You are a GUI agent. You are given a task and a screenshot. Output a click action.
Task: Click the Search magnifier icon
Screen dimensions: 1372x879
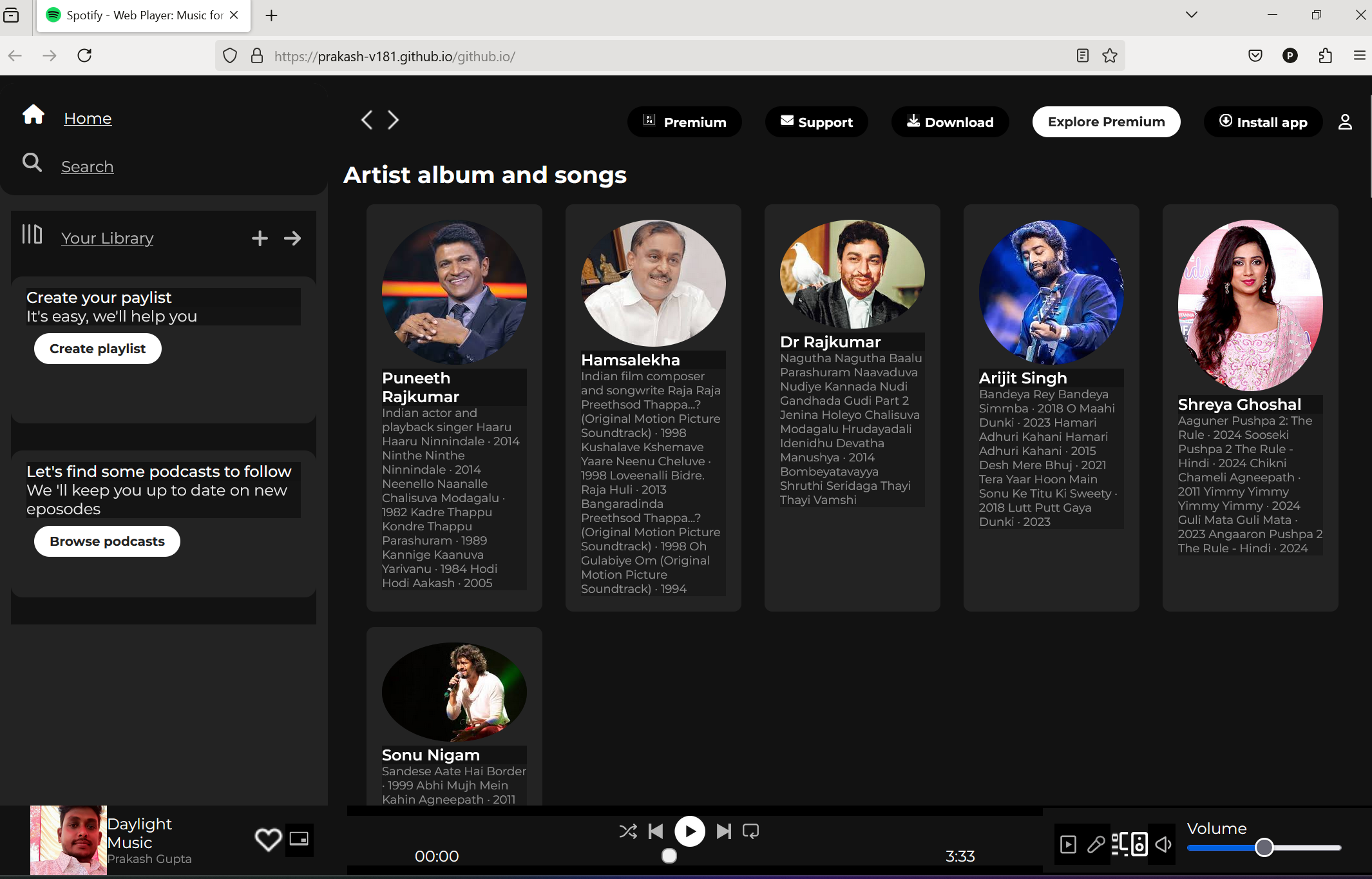(x=32, y=162)
